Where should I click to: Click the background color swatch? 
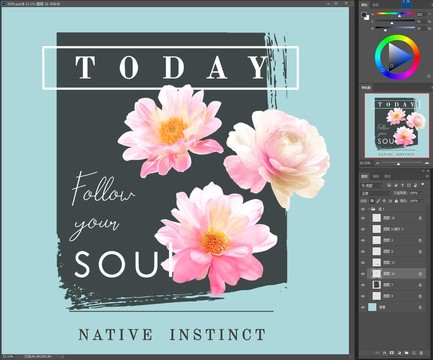367,18
